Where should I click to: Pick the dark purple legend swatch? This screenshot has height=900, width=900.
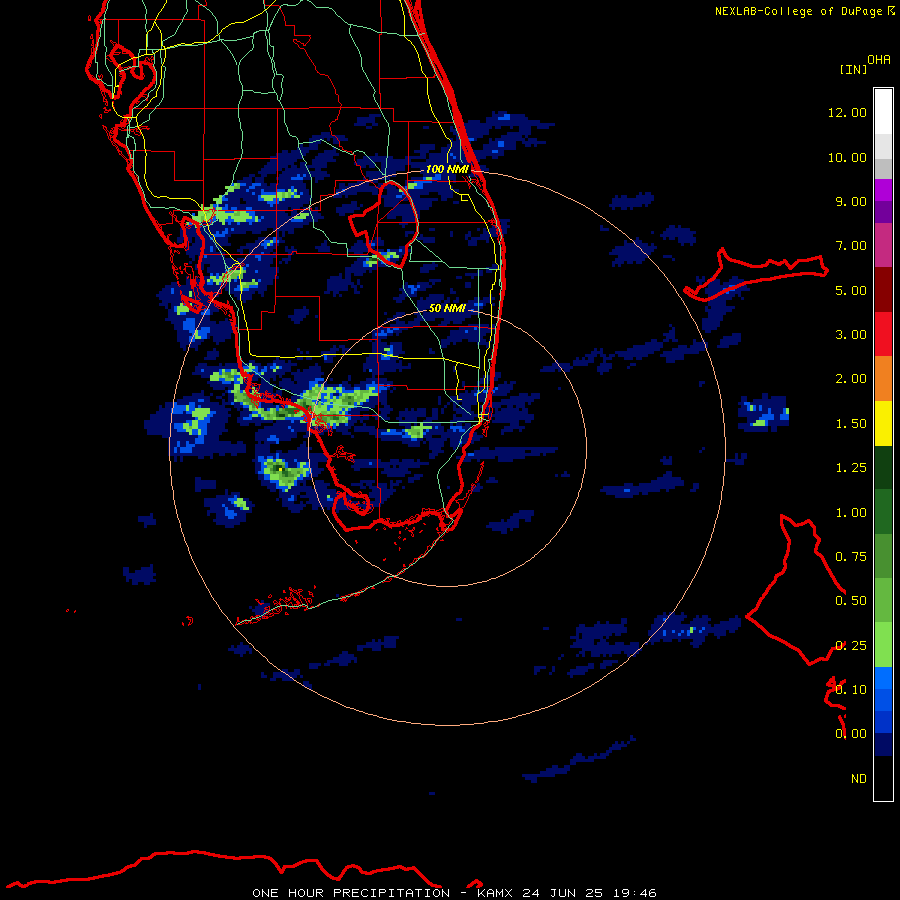point(883,212)
